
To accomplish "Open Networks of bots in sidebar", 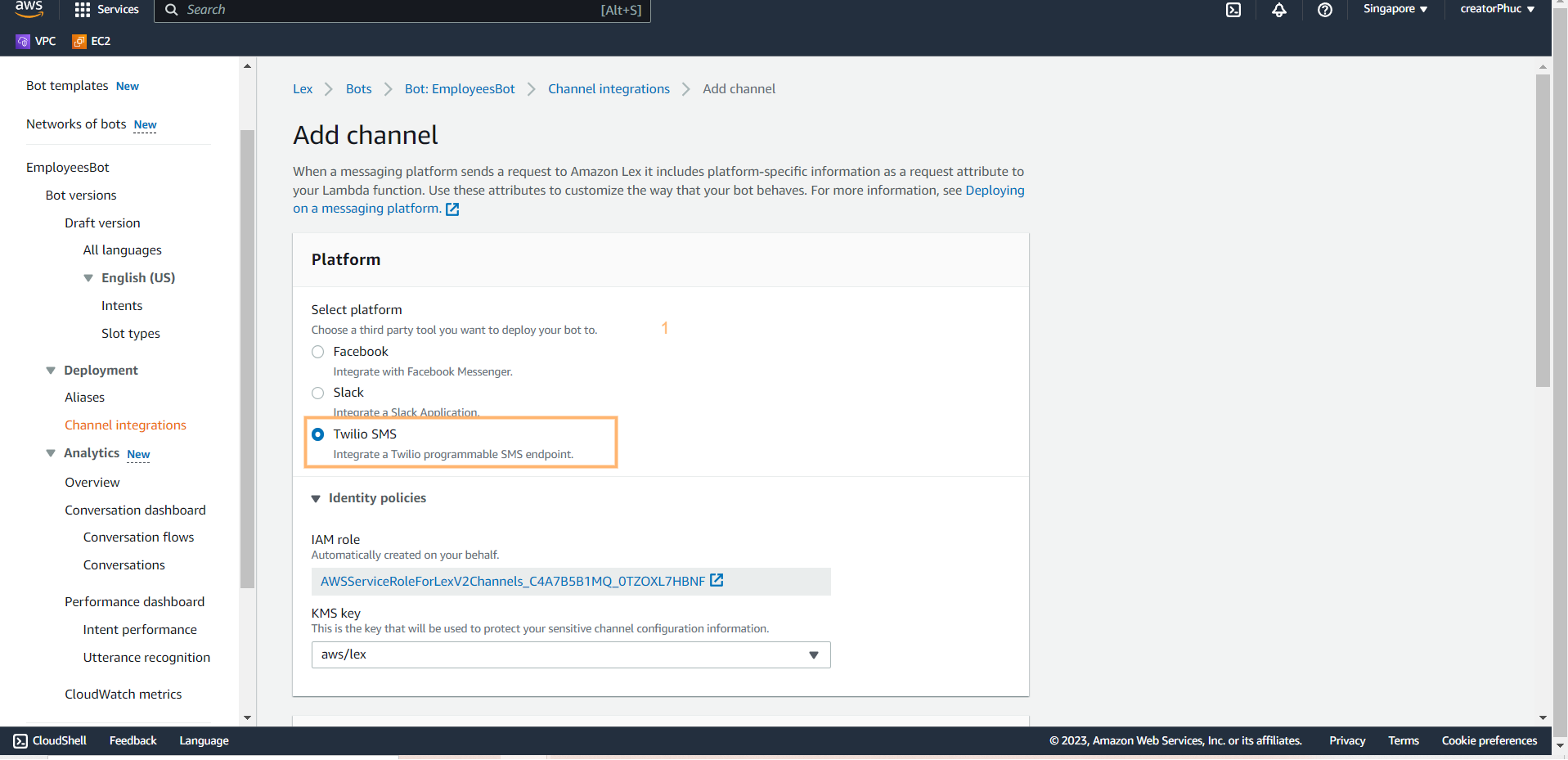I will [x=76, y=124].
